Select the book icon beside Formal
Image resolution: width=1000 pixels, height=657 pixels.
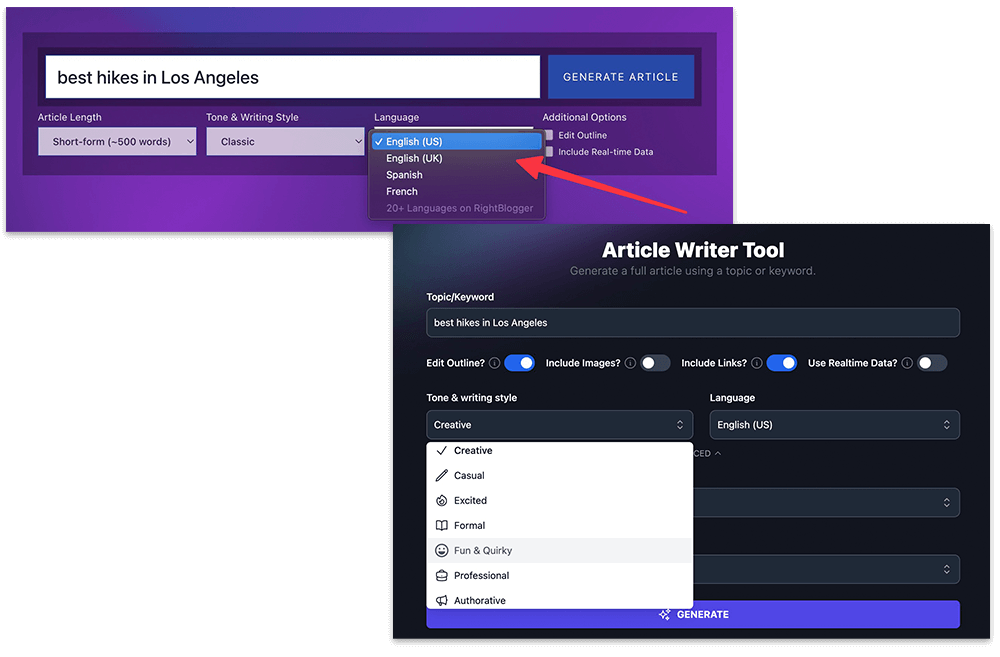click(x=441, y=525)
